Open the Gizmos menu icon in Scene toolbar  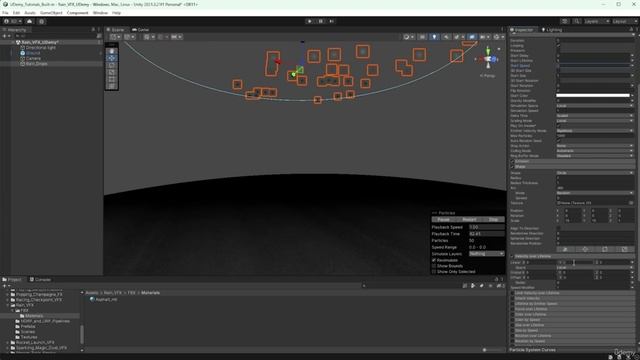pos(496,37)
